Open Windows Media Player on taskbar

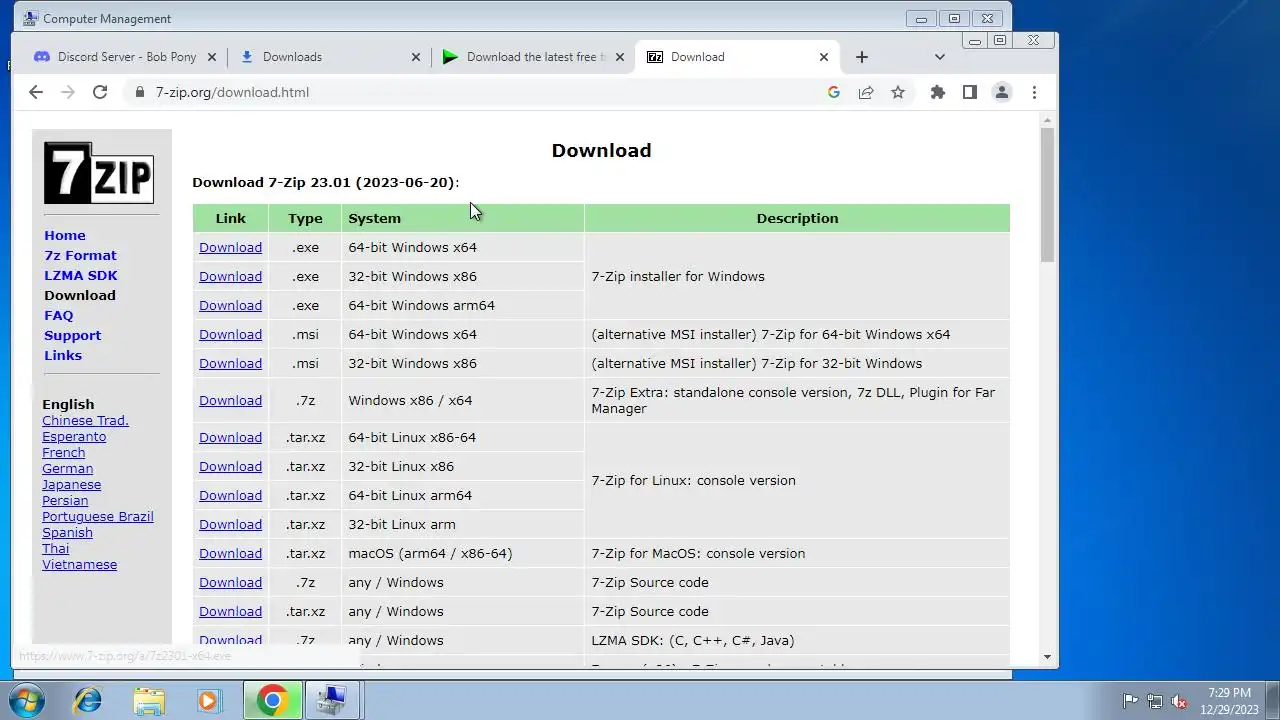point(208,701)
